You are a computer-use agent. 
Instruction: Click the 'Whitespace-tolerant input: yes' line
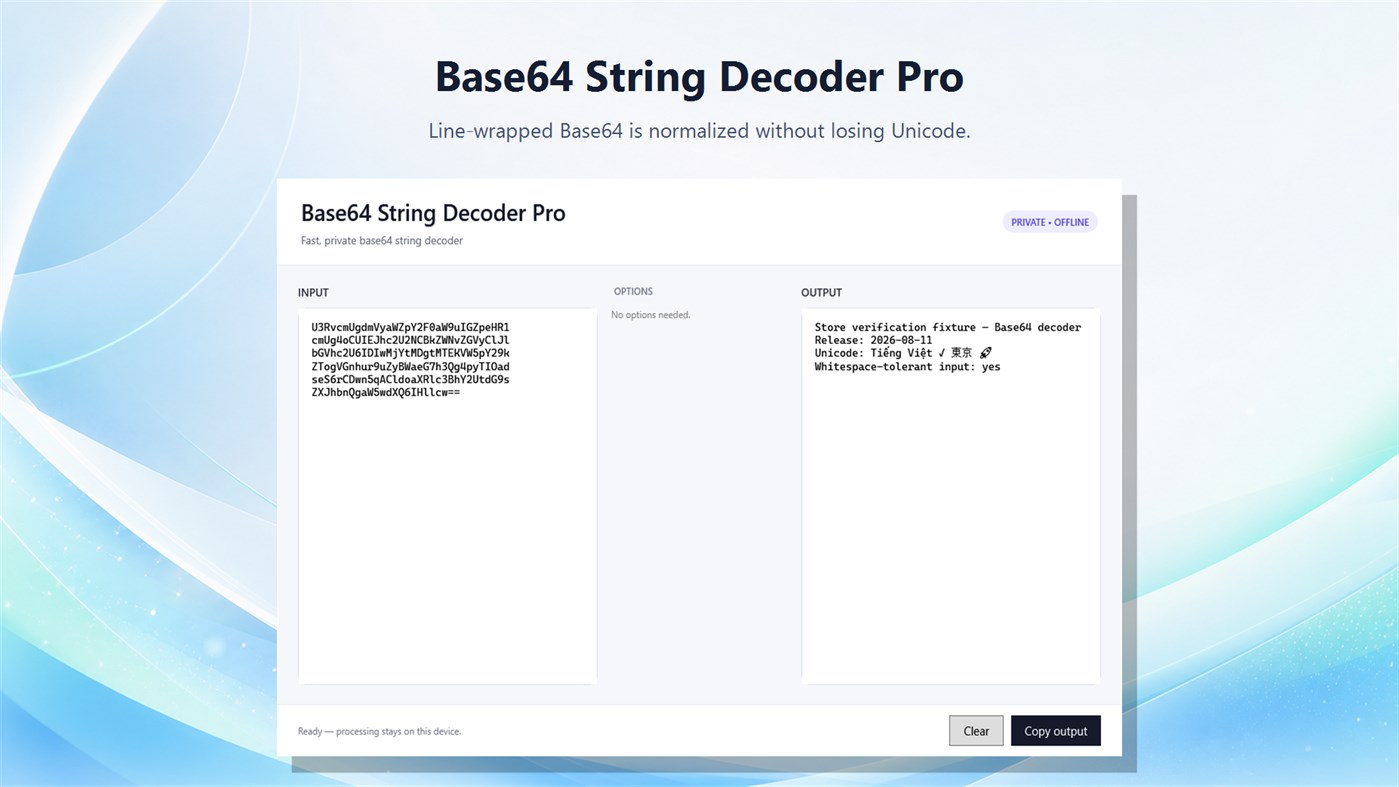pos(907,367)
